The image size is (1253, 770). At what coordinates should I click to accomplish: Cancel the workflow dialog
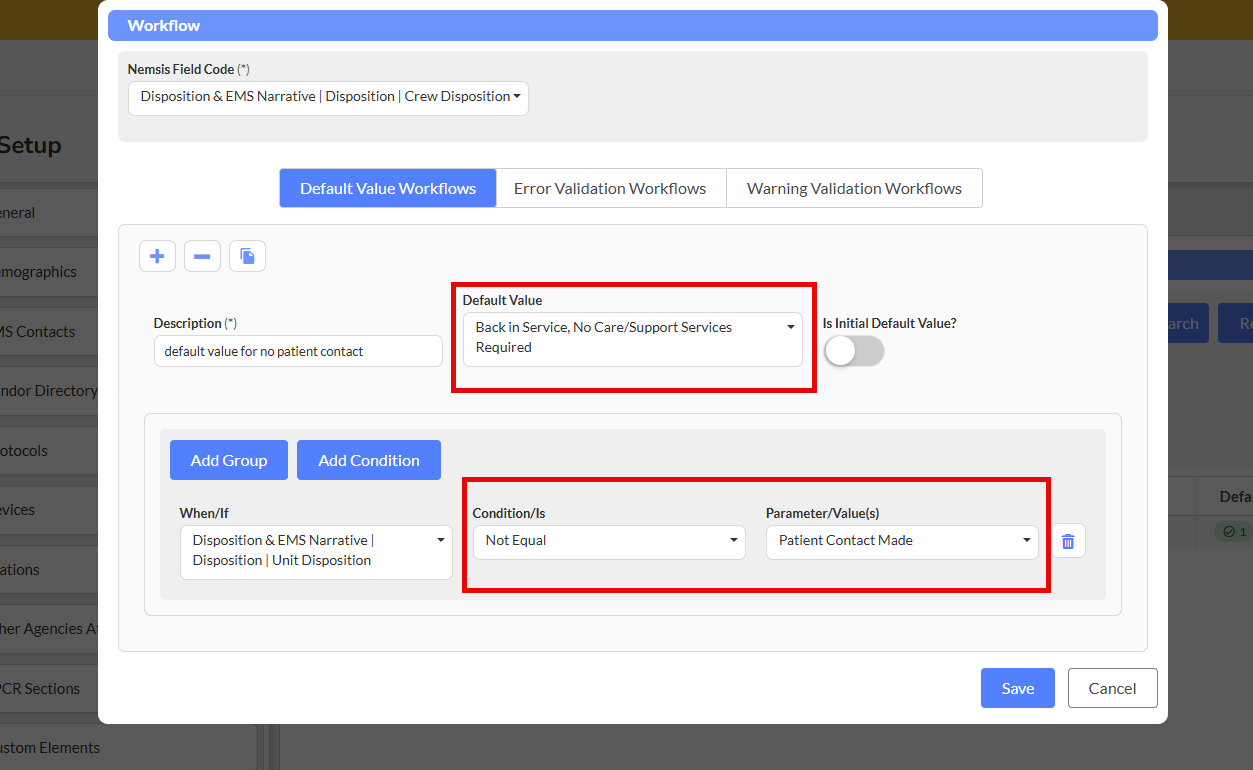tap(1112, 688)
